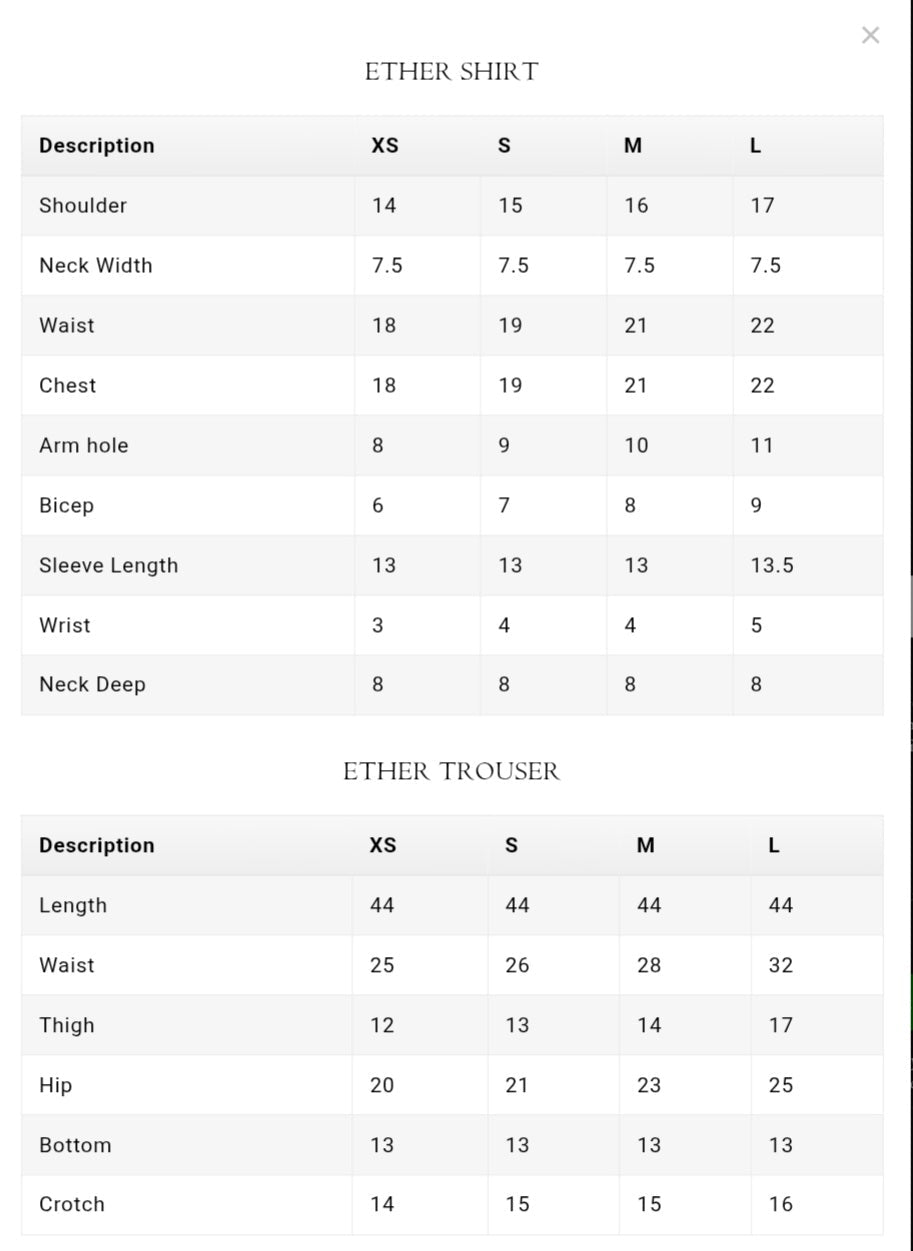This screenshot has height=1251, width=913.
Task: Click the Thigh row label
Action: tap(67, 1025)
